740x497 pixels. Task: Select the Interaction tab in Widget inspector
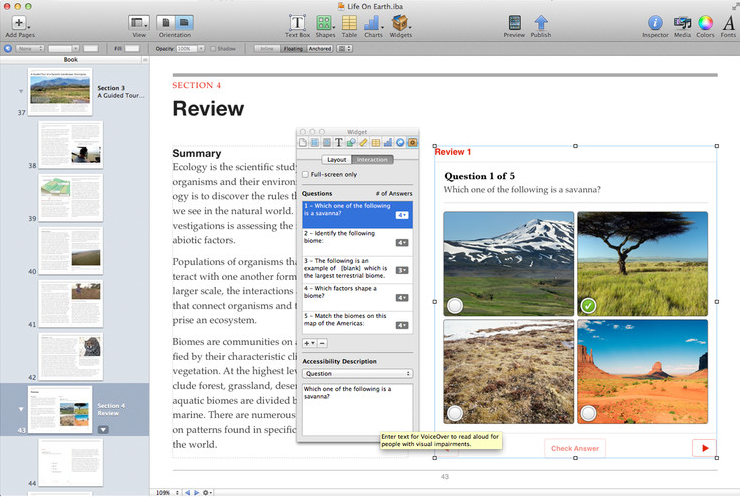point(372,159)
